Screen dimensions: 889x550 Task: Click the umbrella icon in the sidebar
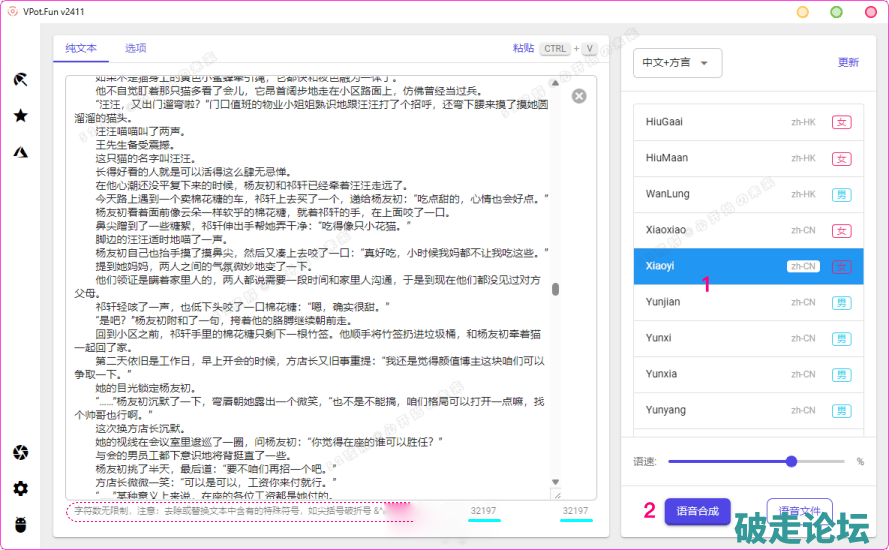tap(20, 79)
